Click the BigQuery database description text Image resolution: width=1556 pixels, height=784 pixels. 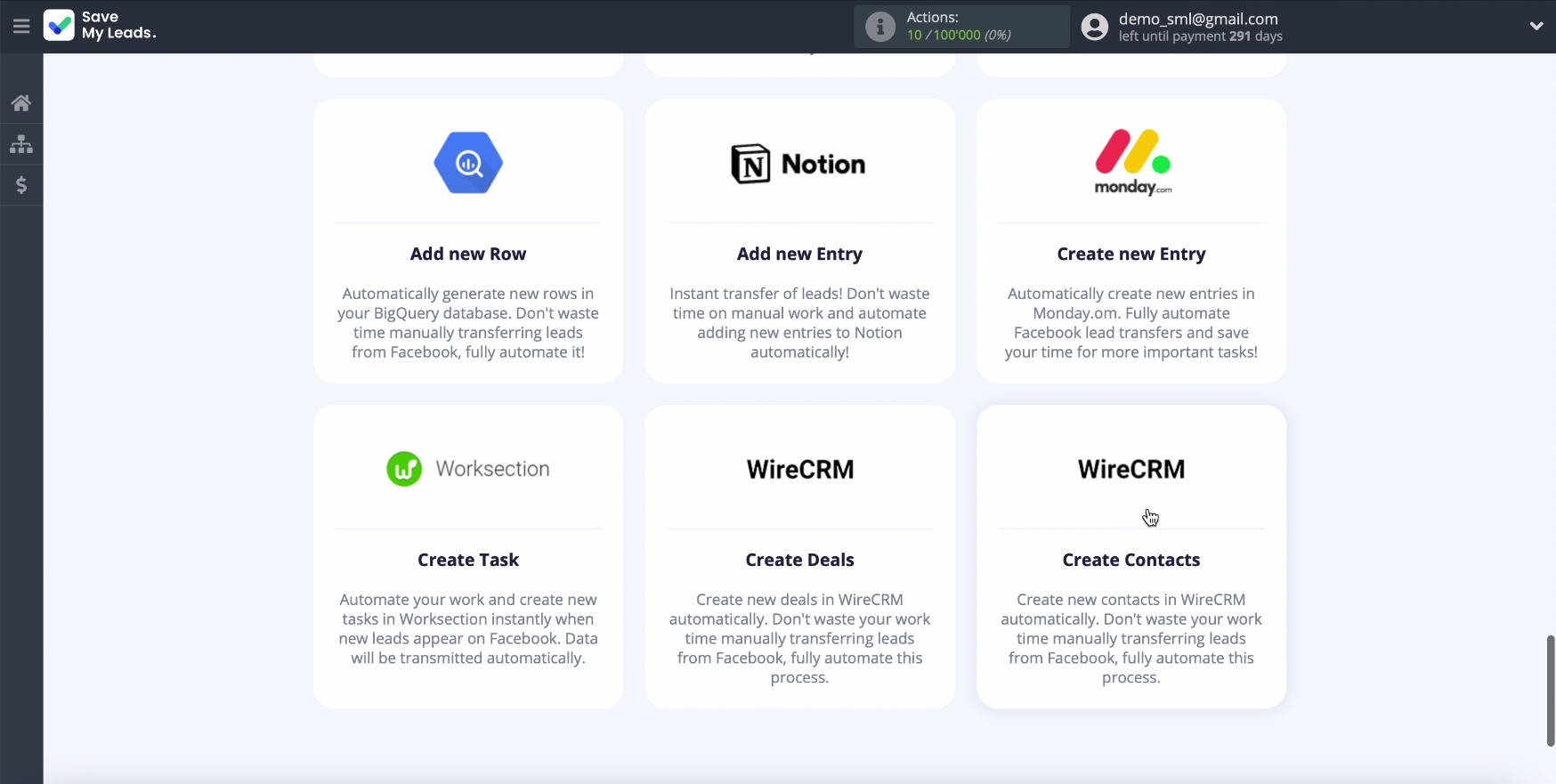coord(468,323)
